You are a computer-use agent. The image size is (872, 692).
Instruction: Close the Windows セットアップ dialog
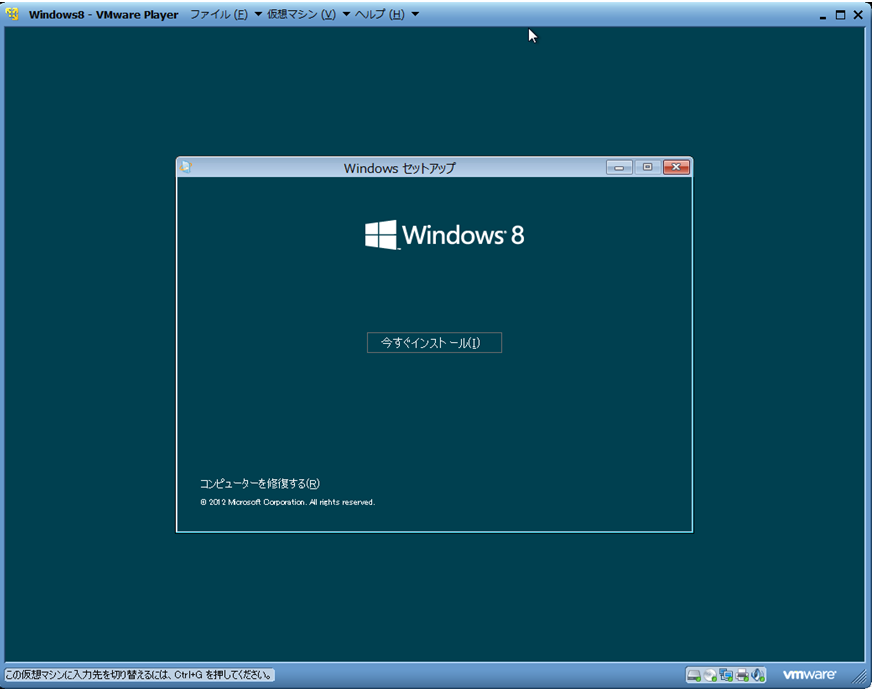pos(676,167)
